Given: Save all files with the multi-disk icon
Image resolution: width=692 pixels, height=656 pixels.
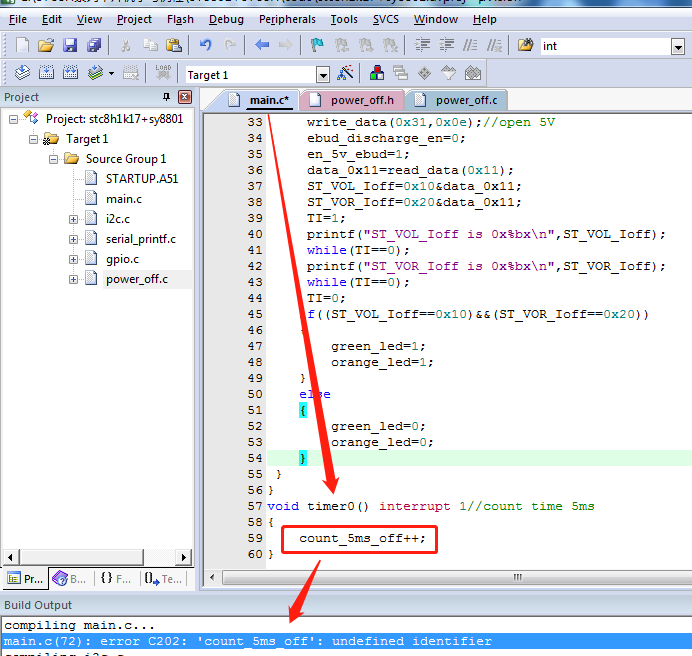Looking at the screenshot, I should (x=94, y=45).
